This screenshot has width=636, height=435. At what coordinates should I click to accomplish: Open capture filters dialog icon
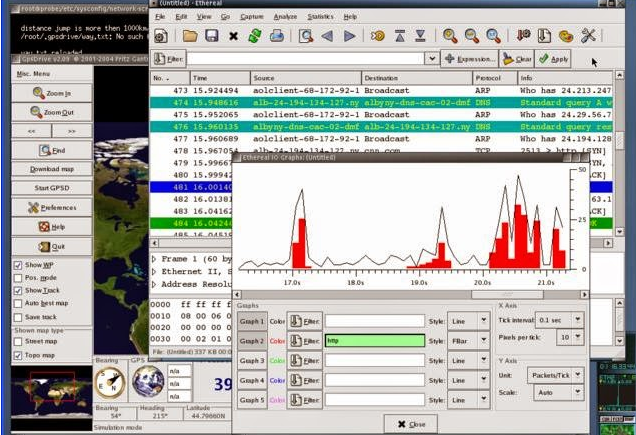tap(523, 36)
